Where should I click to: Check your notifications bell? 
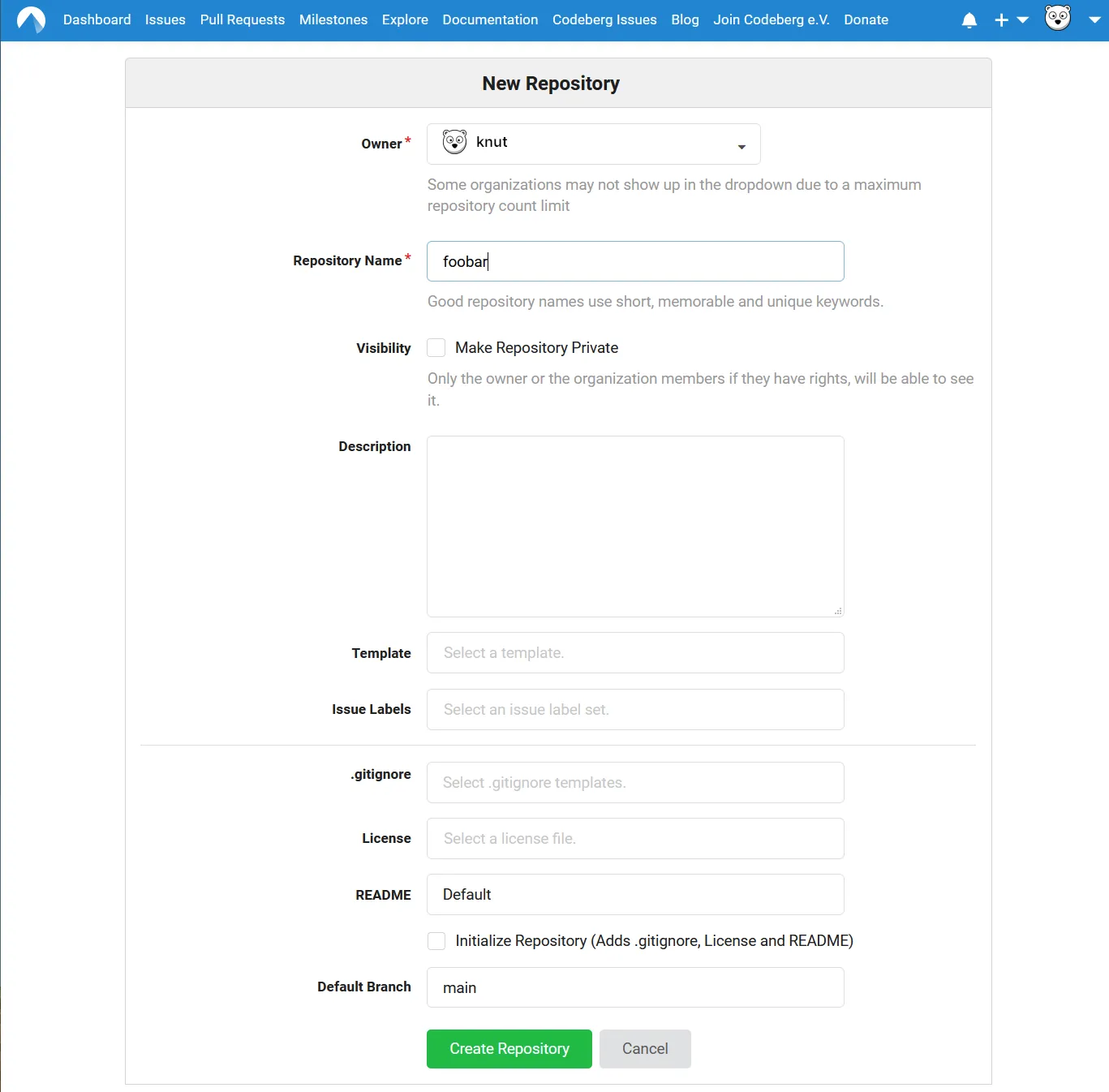pos(969,19)
